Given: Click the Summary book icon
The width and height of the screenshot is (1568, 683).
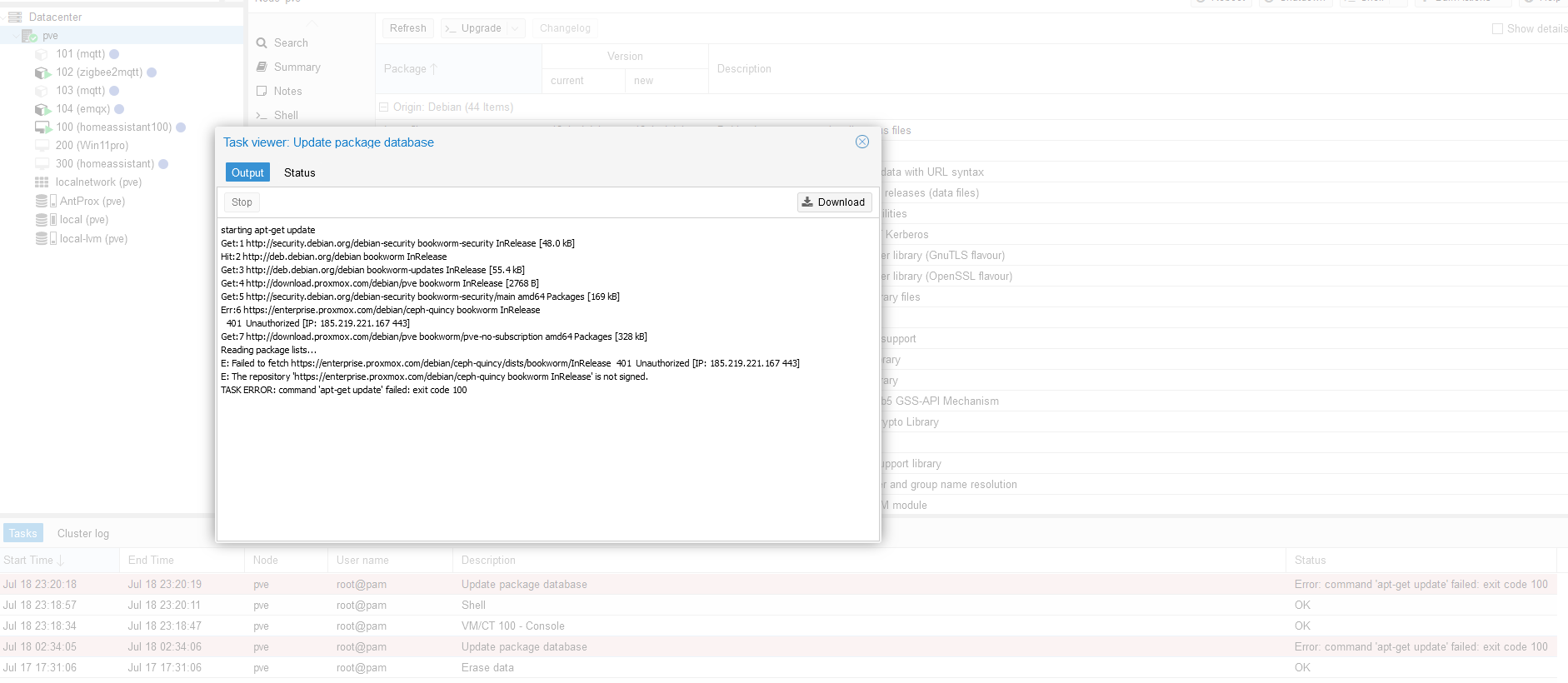Looking at the screenshot, I should tap(262, 67).
